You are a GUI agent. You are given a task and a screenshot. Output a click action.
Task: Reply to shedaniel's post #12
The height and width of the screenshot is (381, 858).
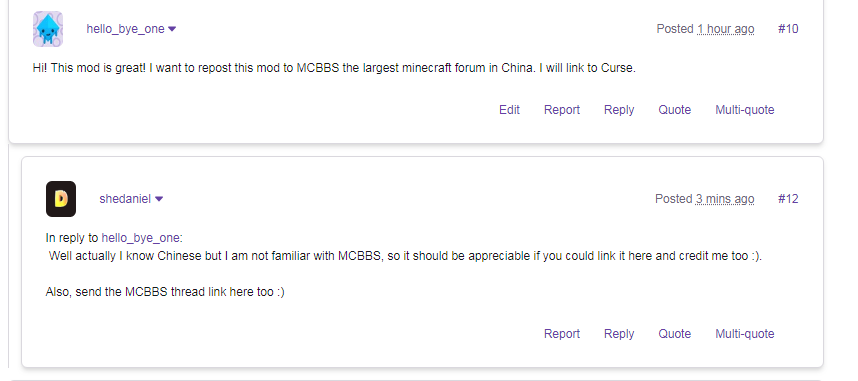click(x=619, y=333)
